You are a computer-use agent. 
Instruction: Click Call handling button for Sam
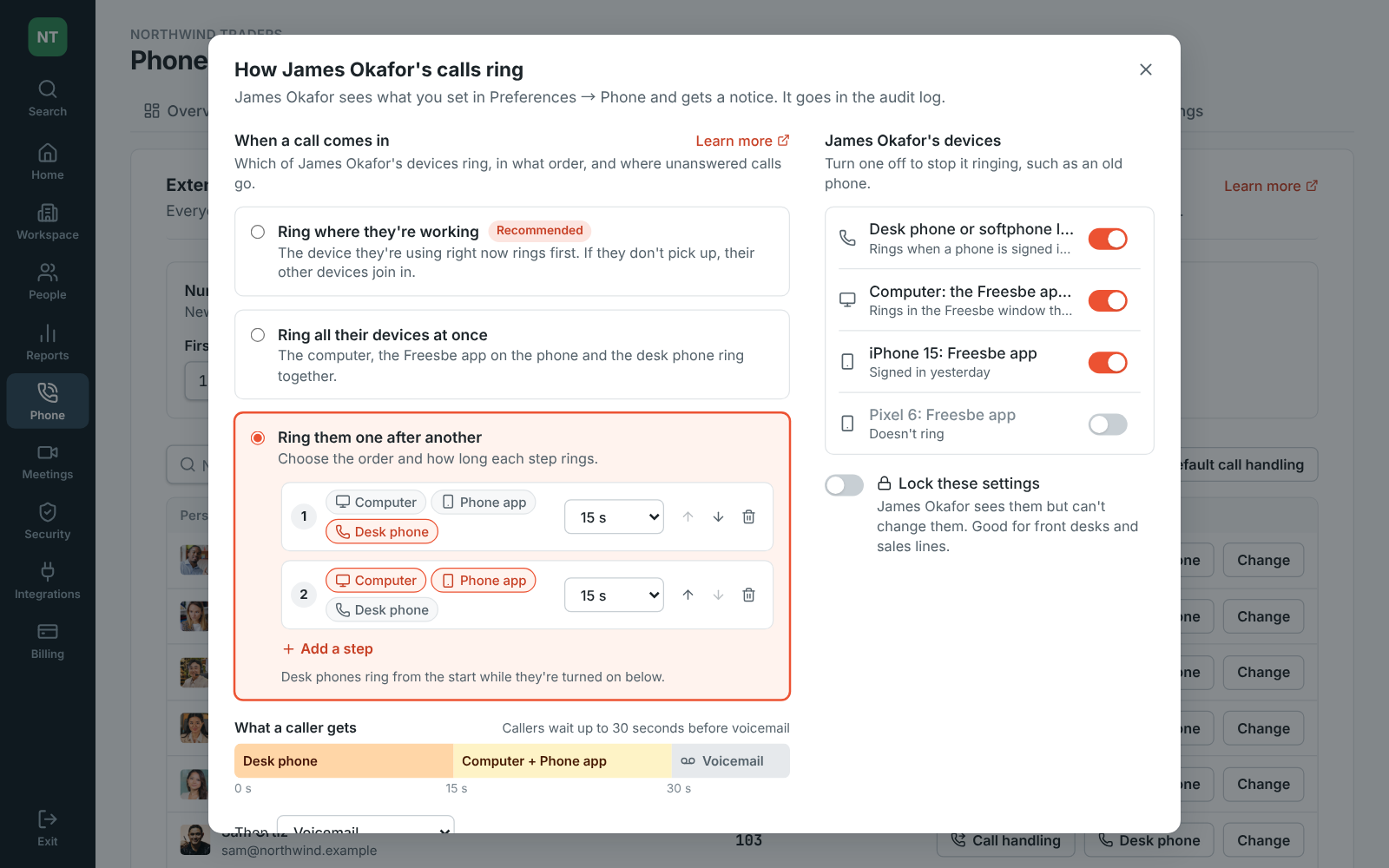[1006, 840]
